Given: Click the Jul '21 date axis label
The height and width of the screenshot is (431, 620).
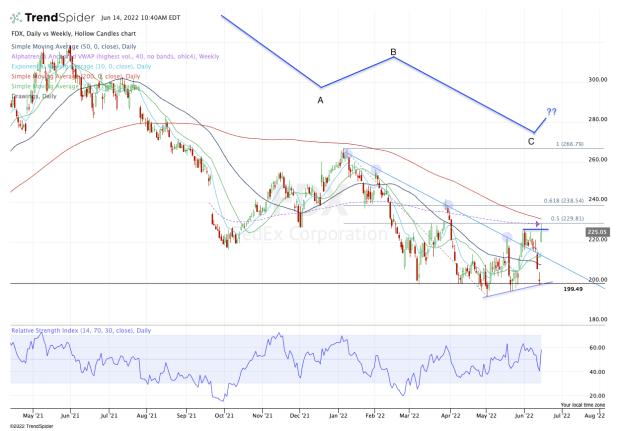Looking at the screenshot, I should click(109, 416).
